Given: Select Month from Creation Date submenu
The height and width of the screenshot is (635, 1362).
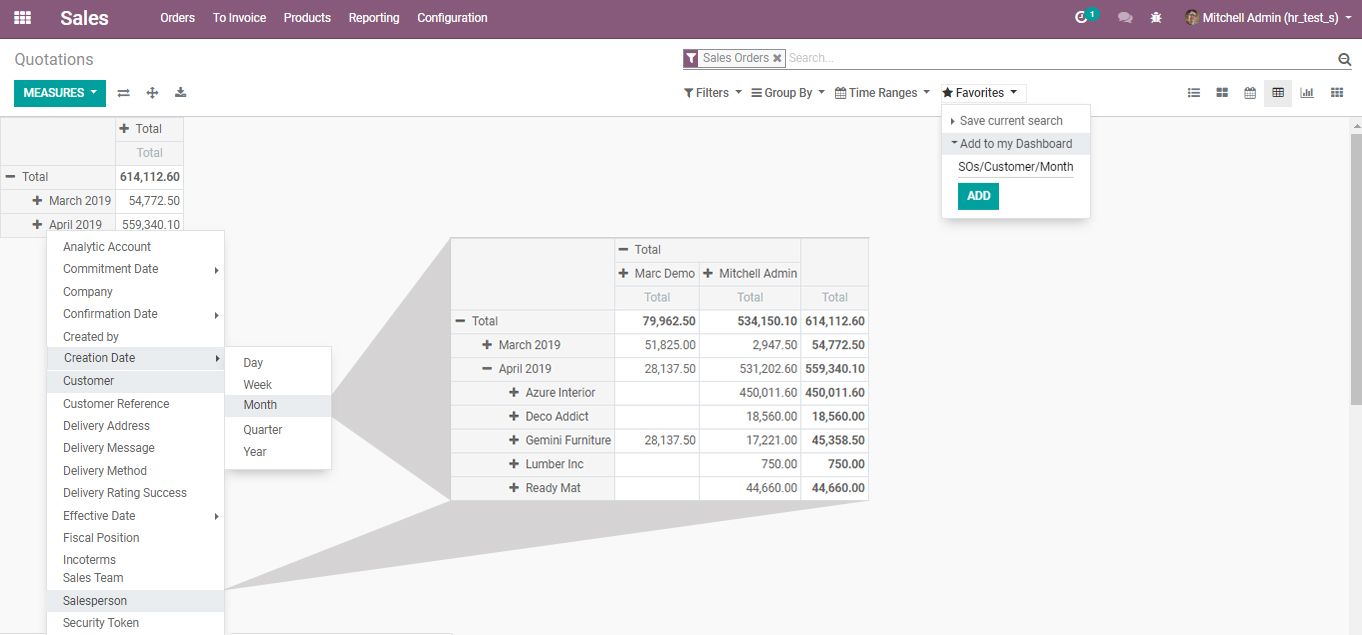Looking at the screenshot, I should [x=260, y=405].
